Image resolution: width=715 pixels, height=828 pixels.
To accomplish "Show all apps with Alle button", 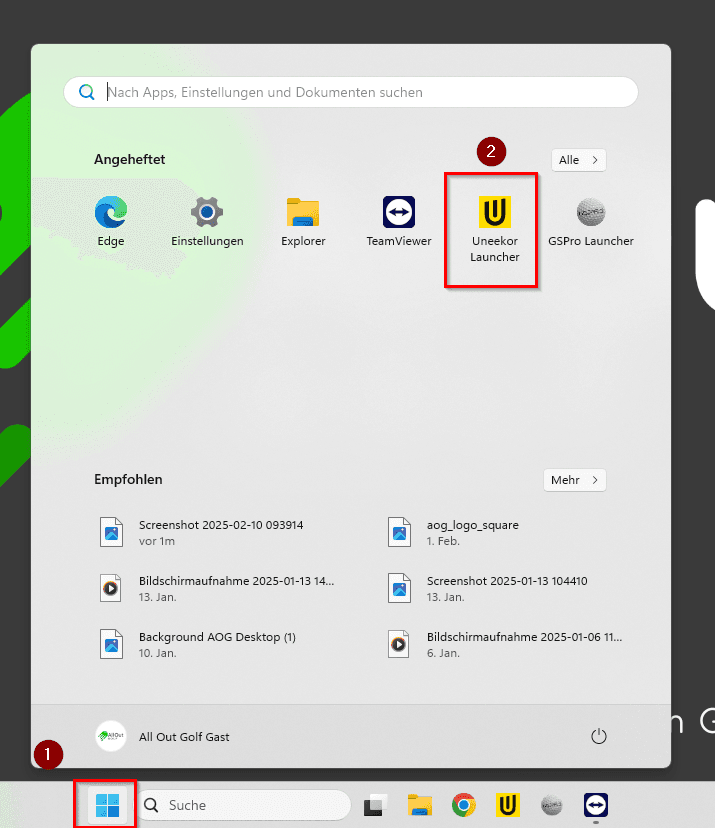I will coord(579,160).
